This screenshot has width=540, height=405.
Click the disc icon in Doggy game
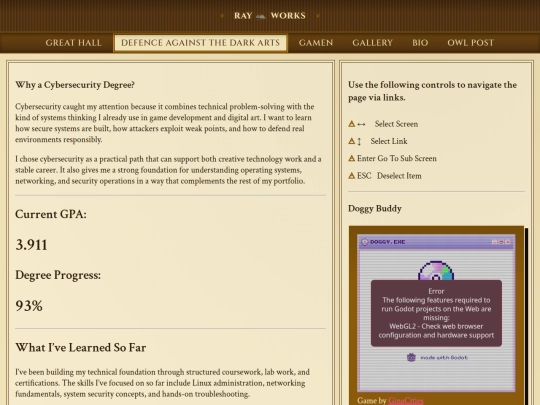tap(436, 271)
